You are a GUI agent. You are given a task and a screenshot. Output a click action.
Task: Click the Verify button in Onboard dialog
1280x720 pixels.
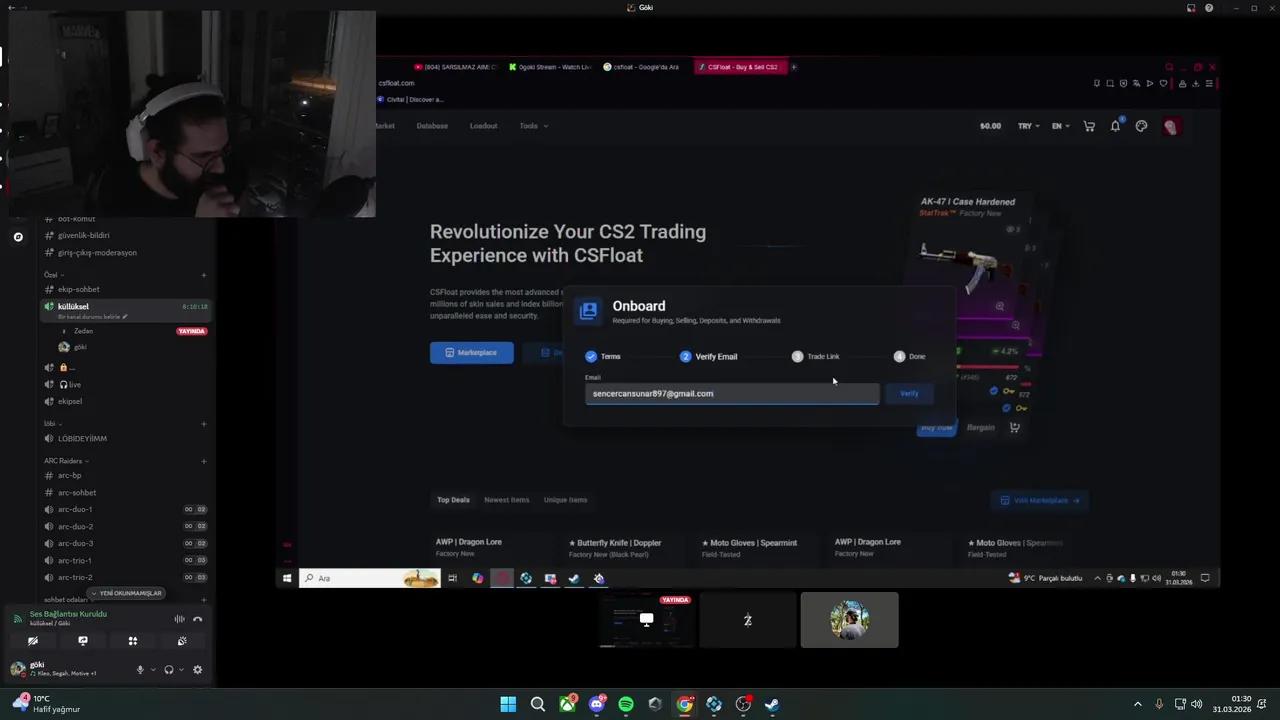pos(909,393)
